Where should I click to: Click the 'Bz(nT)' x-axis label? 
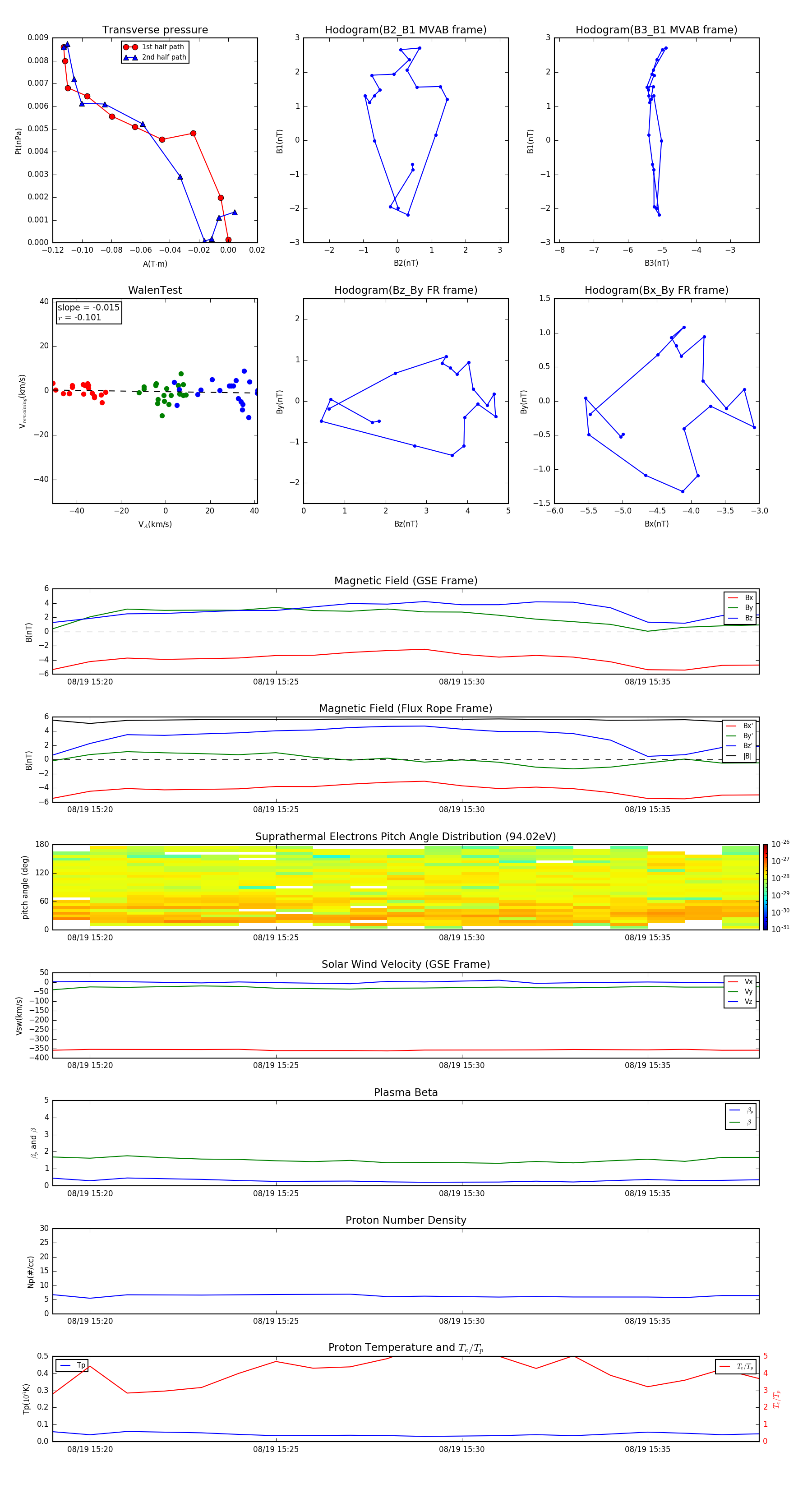[x=406, y=524]
